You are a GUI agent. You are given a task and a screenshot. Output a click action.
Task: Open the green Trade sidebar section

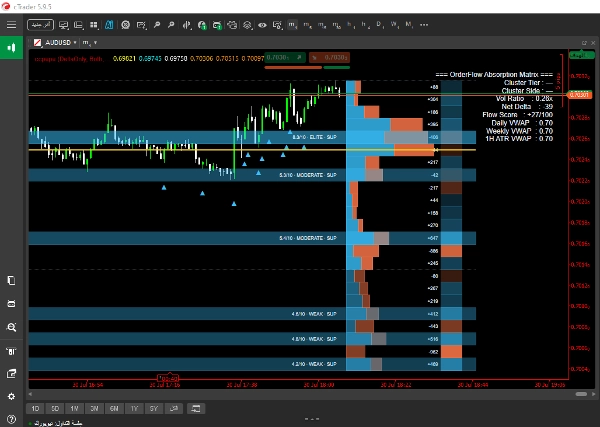point(11,47)
